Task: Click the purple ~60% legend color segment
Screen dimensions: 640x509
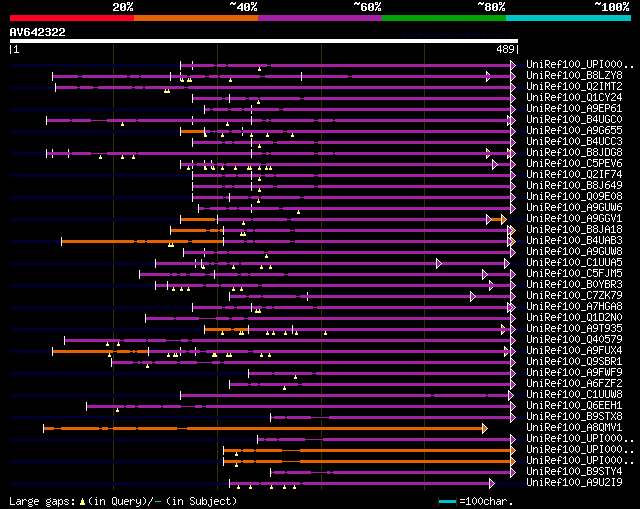Action: click(x=320, y=18)
